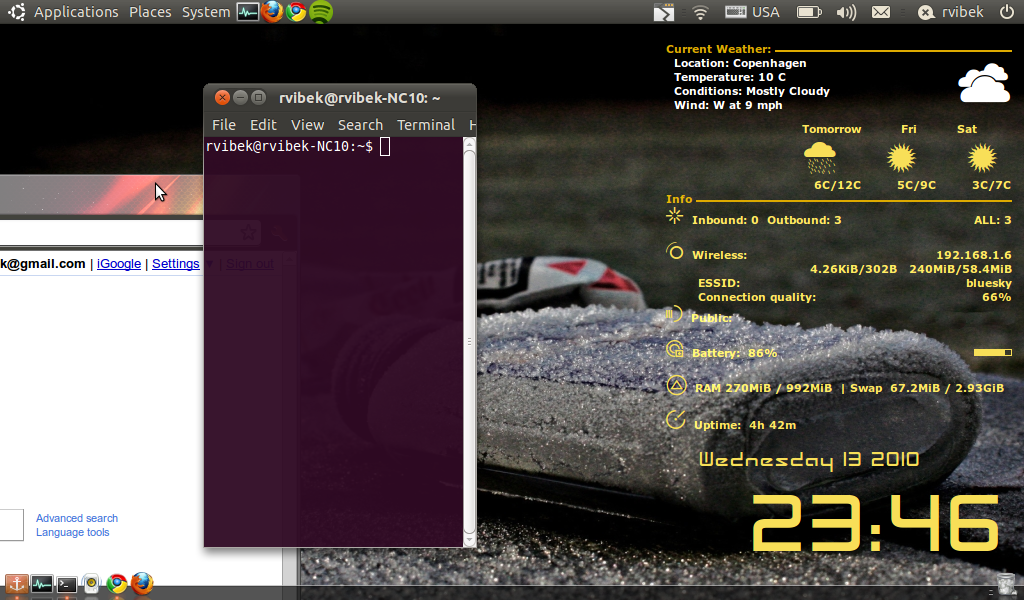This screenshot has width=1024, height=600.
Task: Open the volume indicator
Action: coord(846,12)
